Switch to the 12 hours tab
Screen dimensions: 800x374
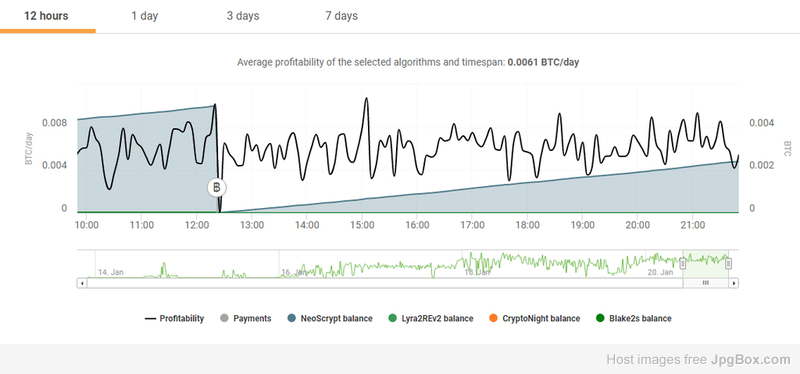46,16
